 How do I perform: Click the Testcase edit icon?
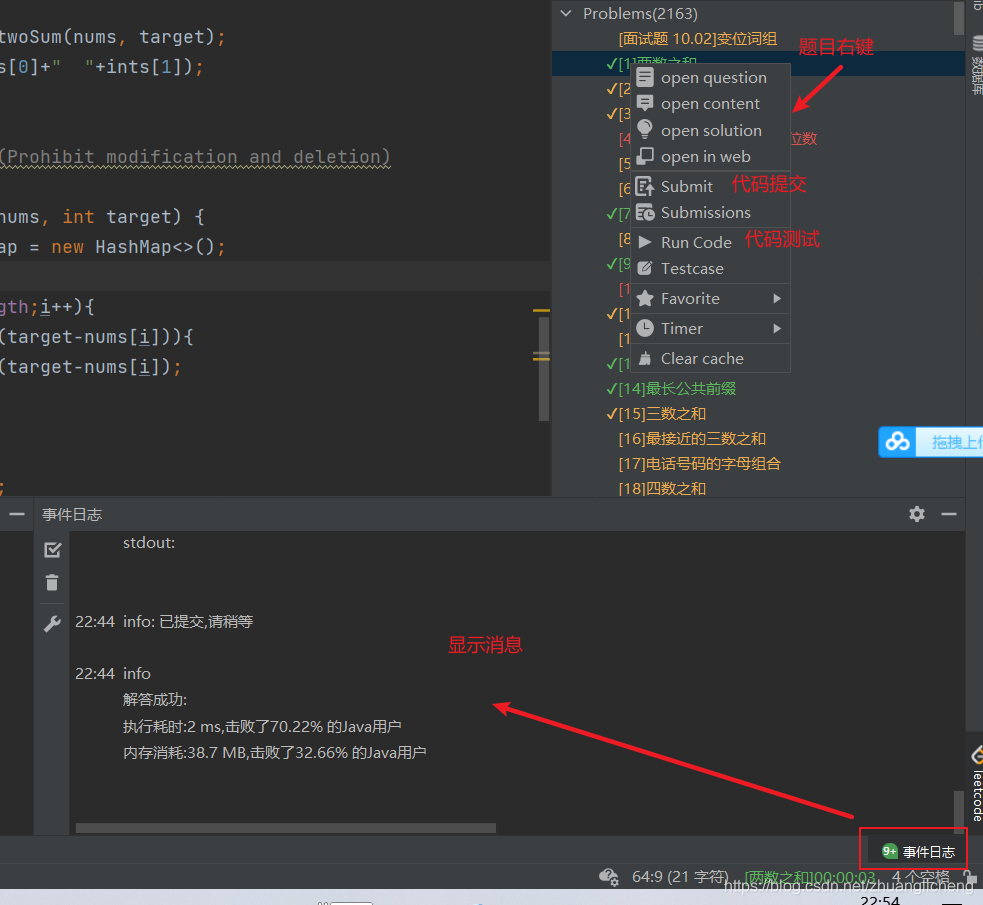[x=644, y=268]
